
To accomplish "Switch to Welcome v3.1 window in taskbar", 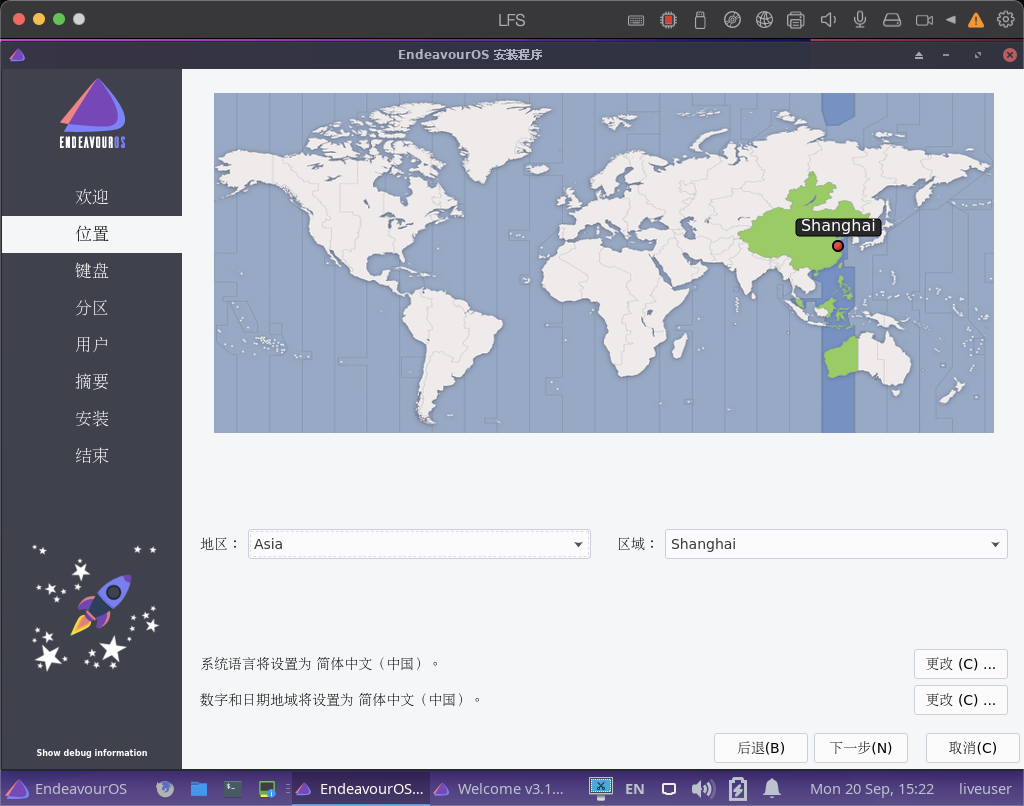I will click(499, 789).
